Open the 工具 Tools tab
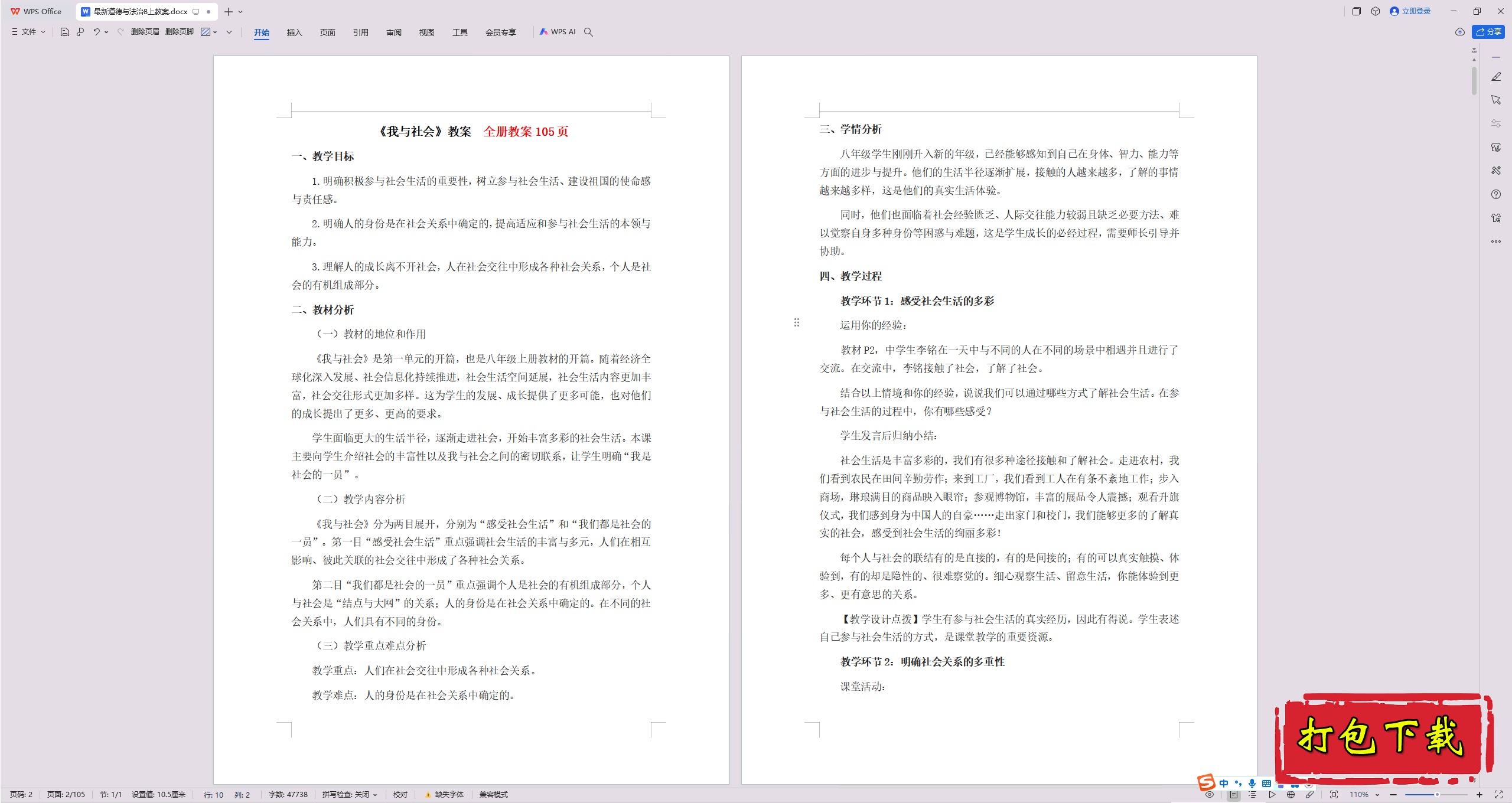This screenshot has height=803, width=1512. pyautogui.click(x=460, y=32)
